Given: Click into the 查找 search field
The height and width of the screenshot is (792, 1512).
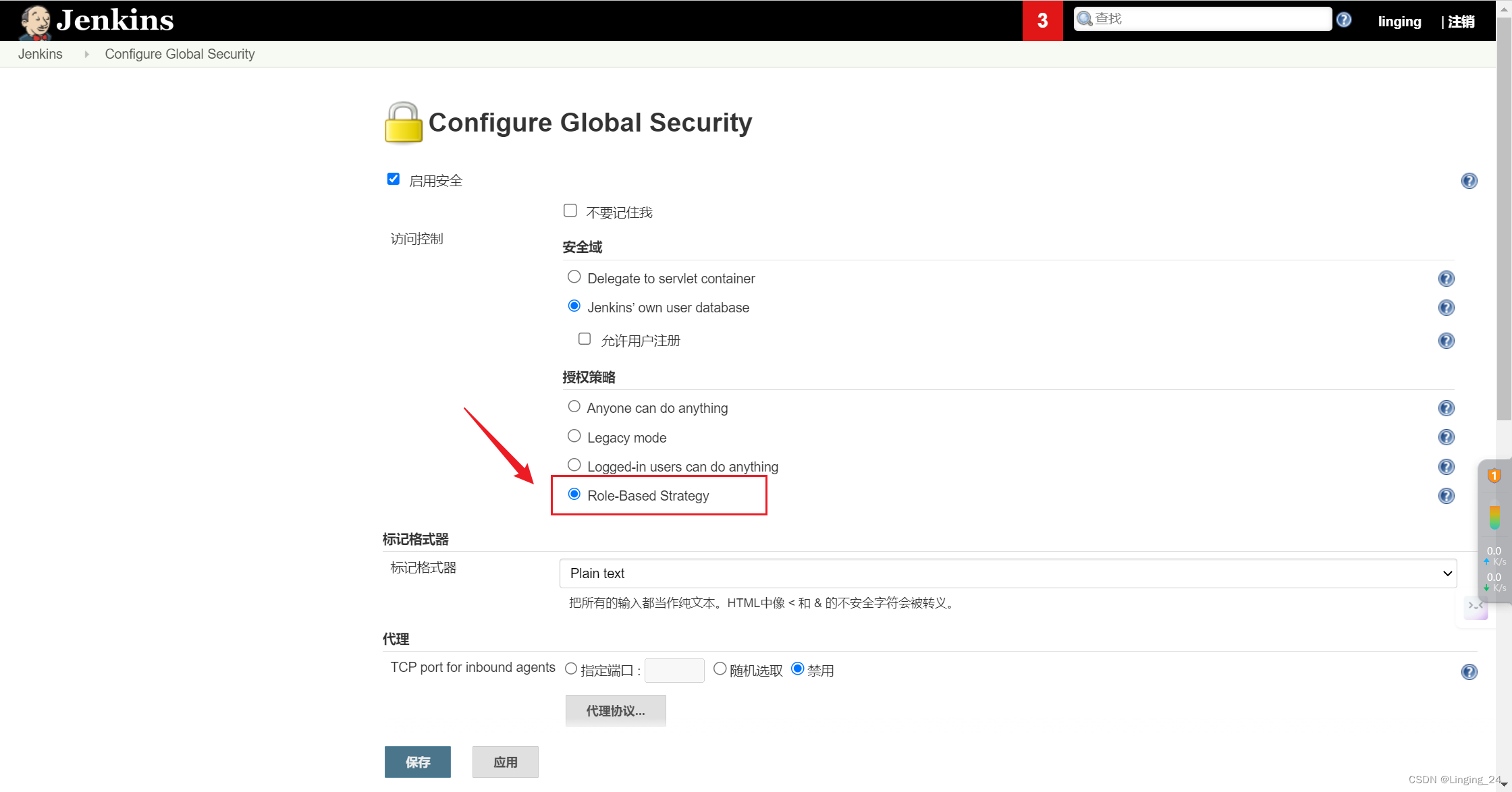Looking at the screenshot, I should (1203, 19).
